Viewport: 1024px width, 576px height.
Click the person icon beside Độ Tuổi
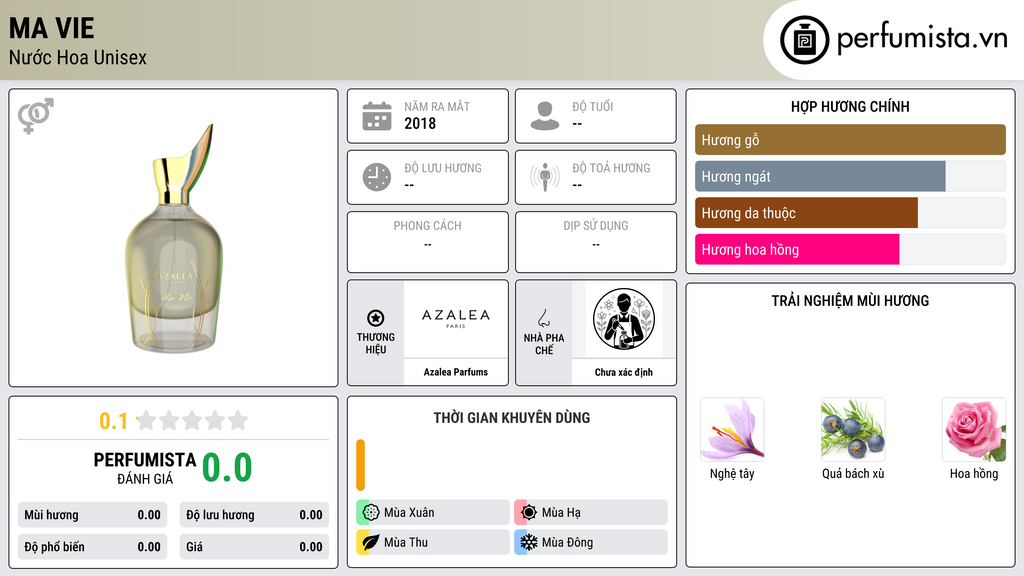(x=545, y=116)
